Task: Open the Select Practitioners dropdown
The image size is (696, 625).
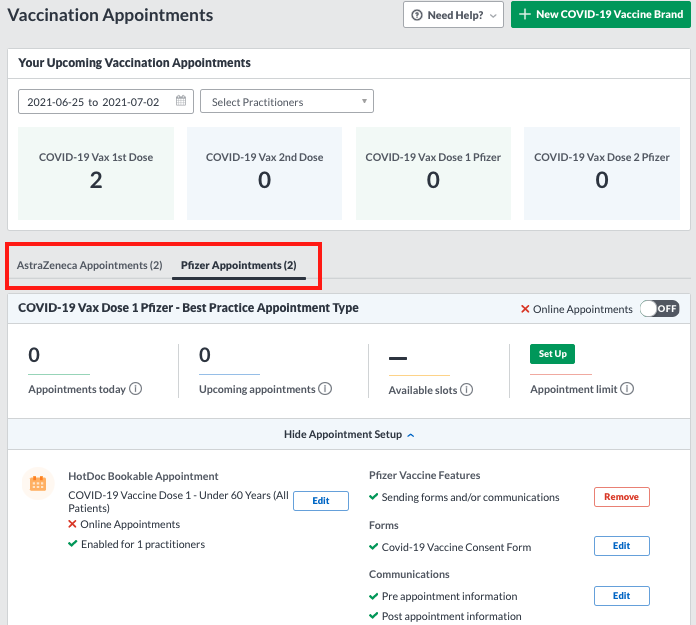Action: 287,101
